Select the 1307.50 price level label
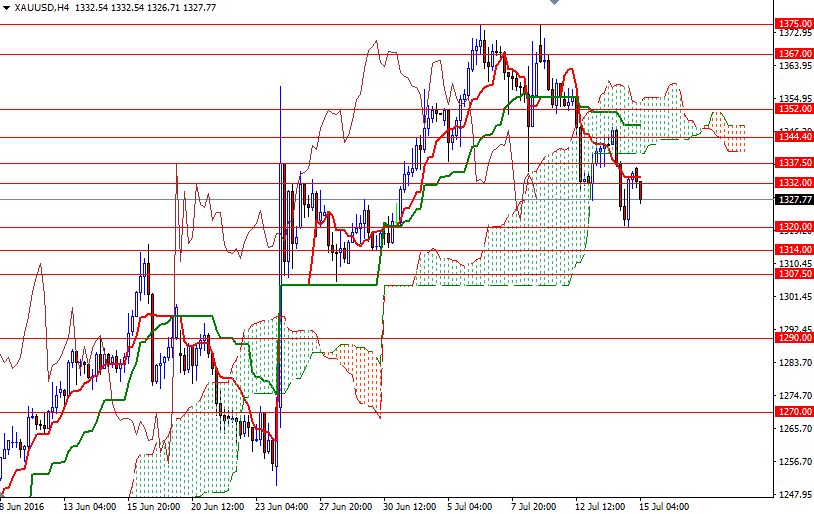Image resolution: width=814 pixels, height=514 pixels. coord(794,273)
